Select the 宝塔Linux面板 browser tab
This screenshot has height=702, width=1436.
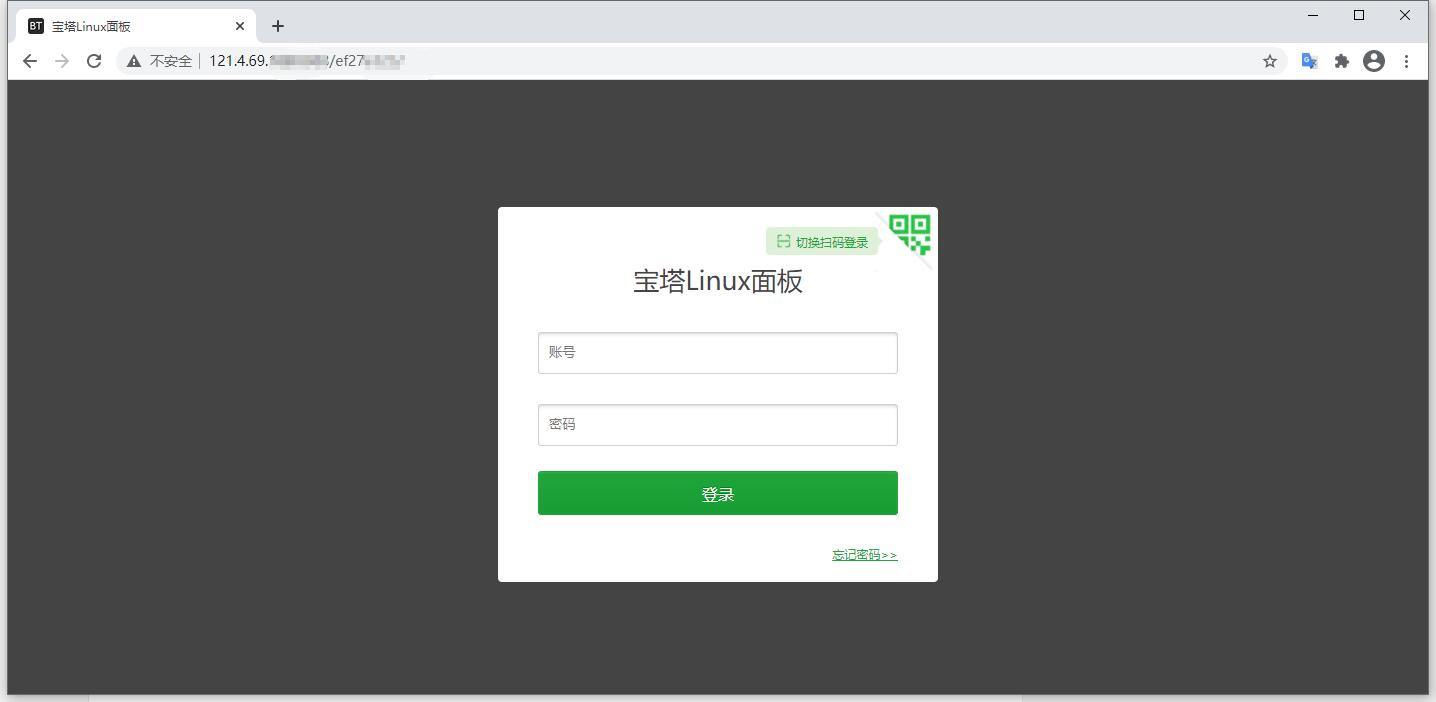pyautogui.click(x=136, y=26)
